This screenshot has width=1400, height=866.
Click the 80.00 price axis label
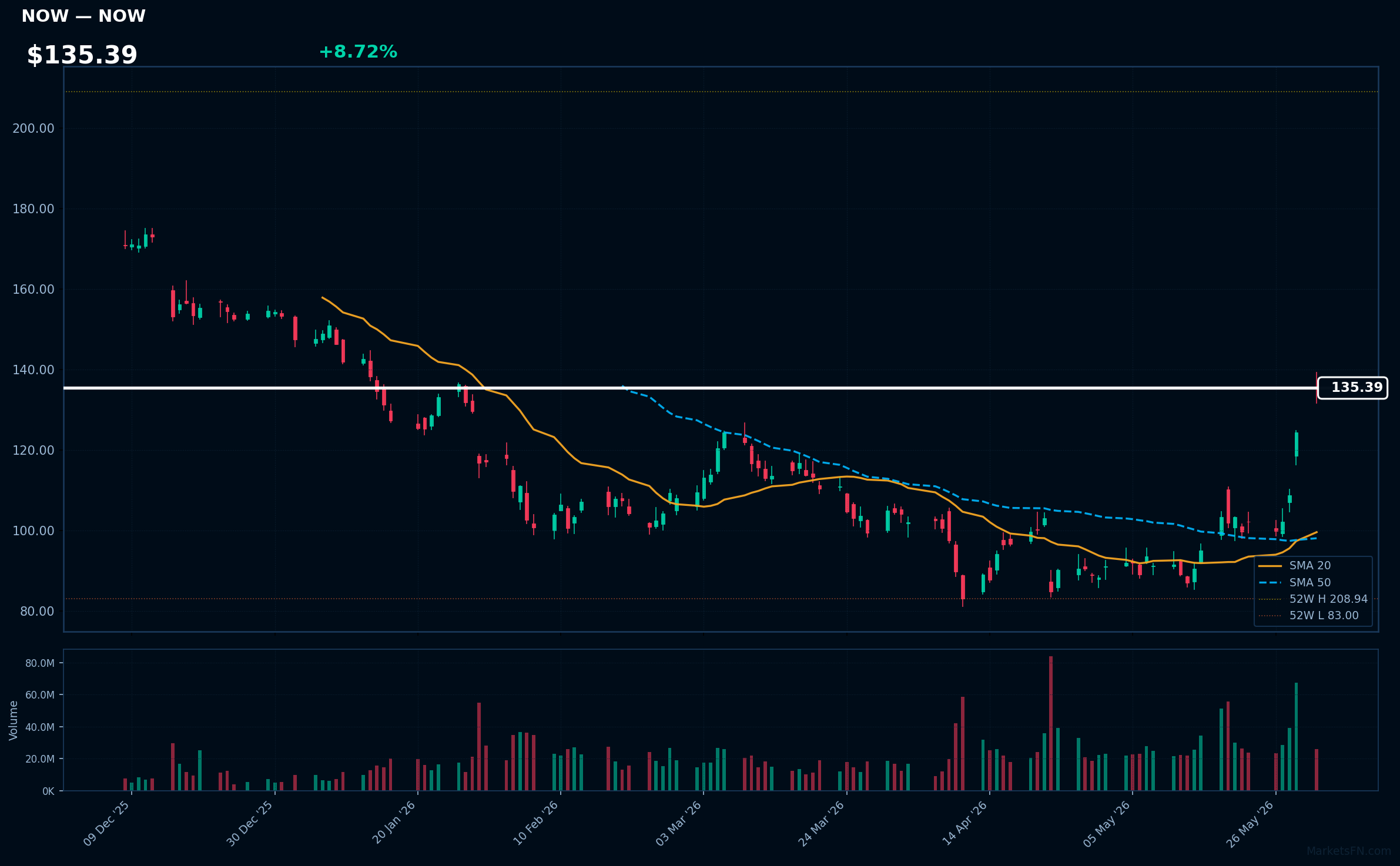tap(37, 612)
